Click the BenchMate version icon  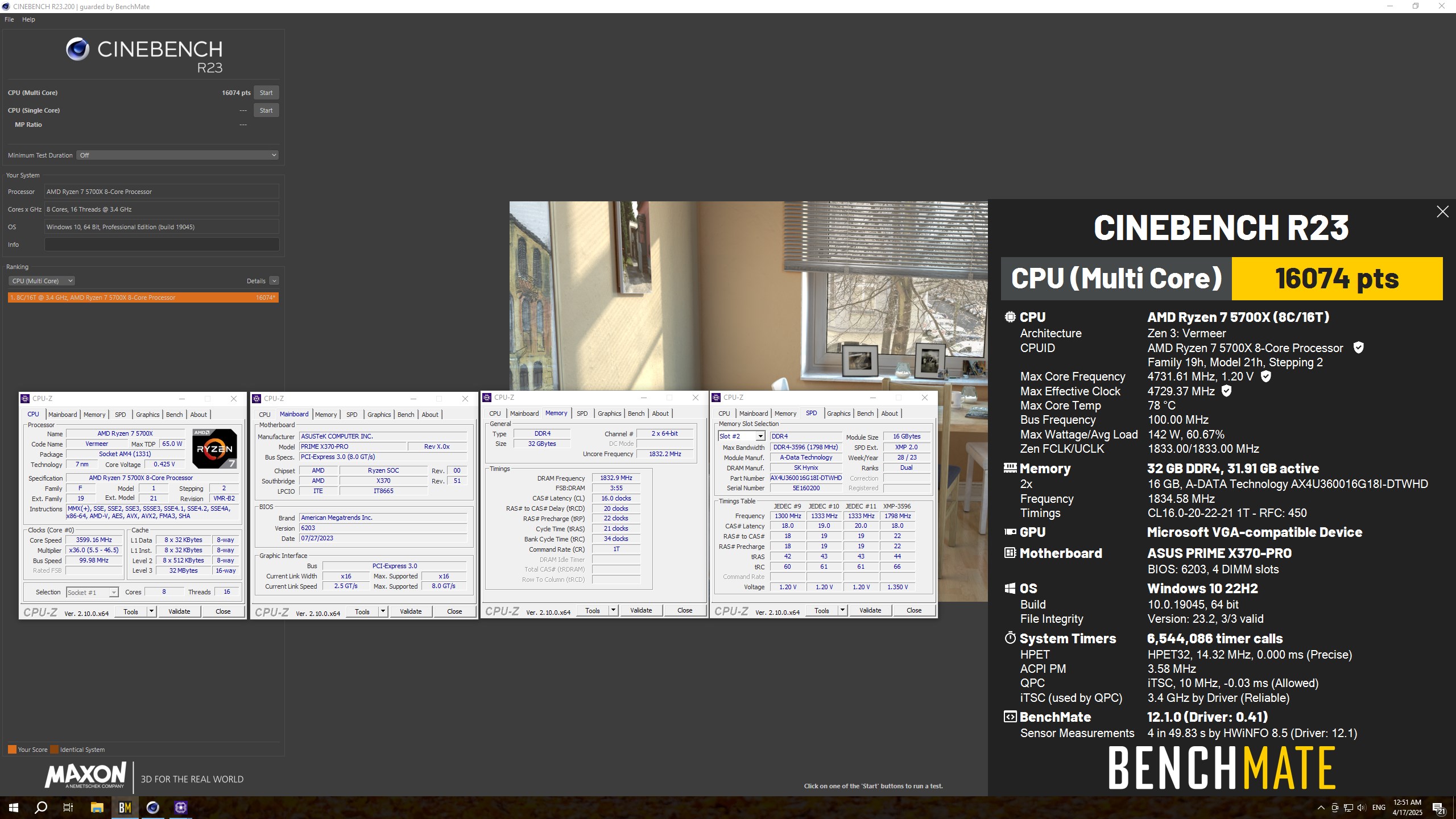click(x=1010, y=717)
